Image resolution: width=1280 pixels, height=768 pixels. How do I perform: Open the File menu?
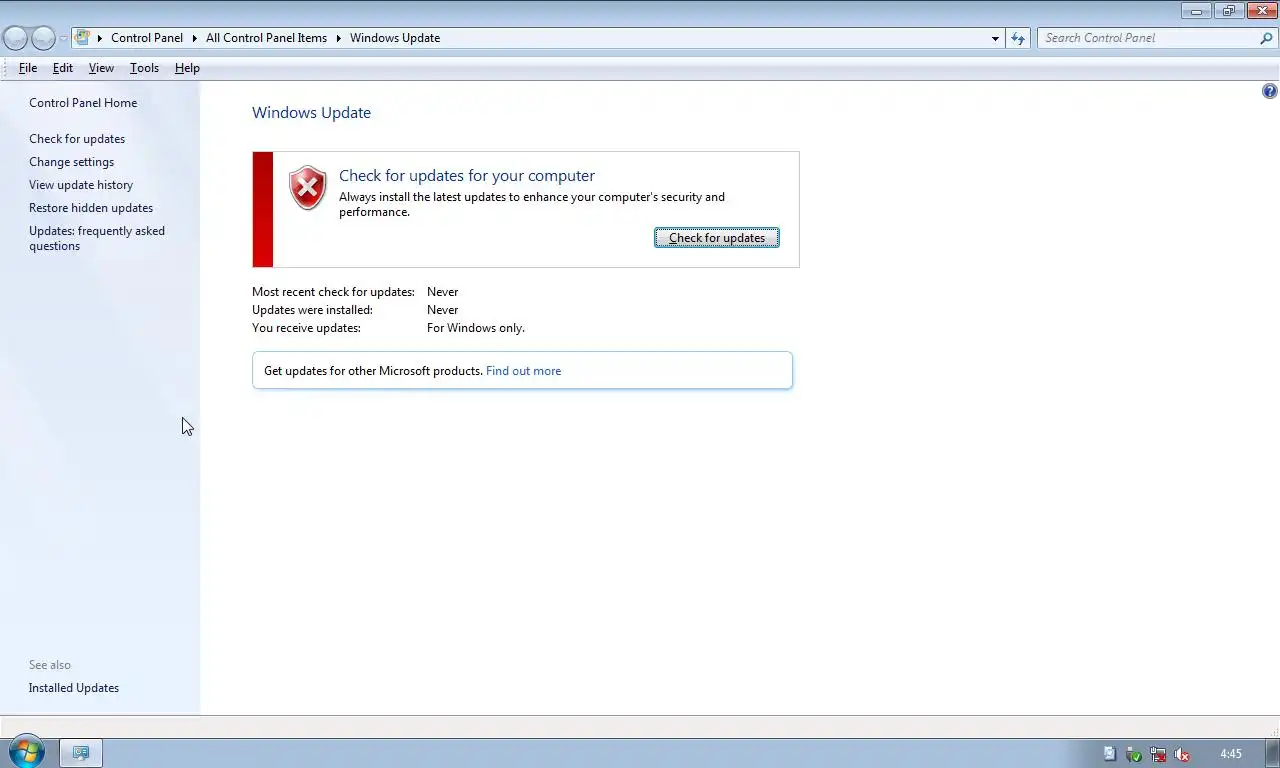[x=28, y=68]
